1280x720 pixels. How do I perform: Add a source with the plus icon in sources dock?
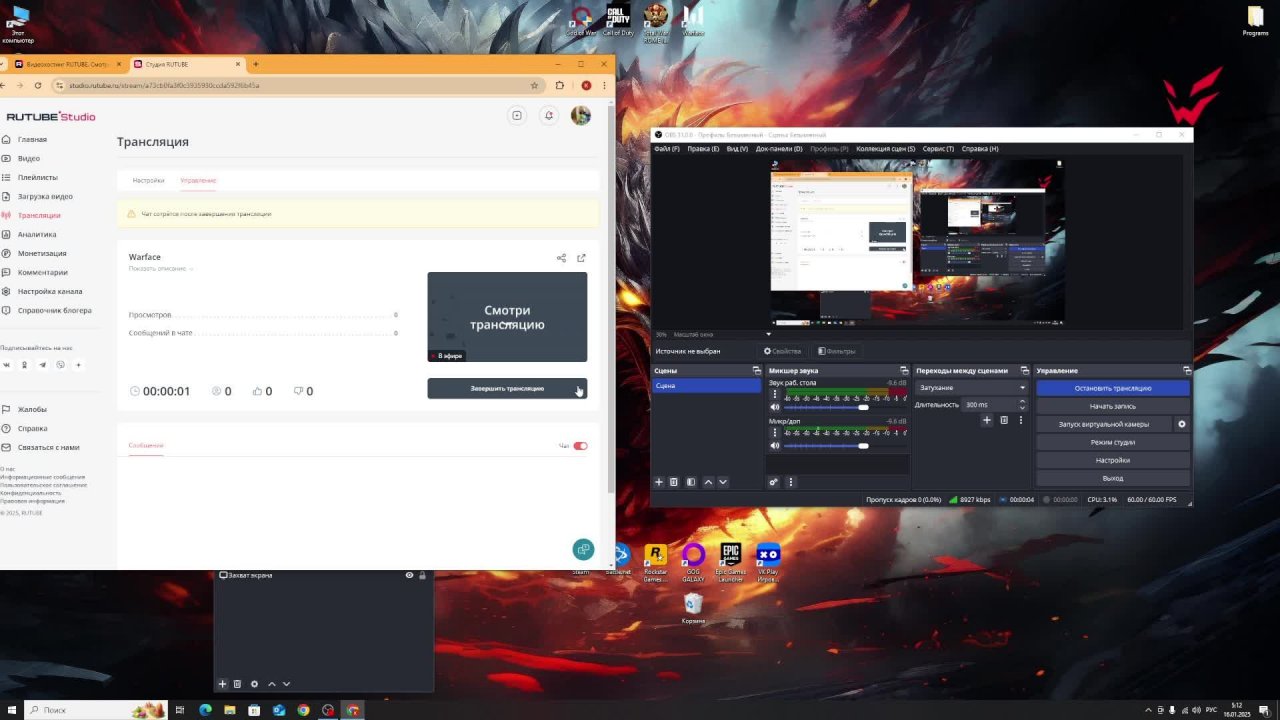coord(222,684)
